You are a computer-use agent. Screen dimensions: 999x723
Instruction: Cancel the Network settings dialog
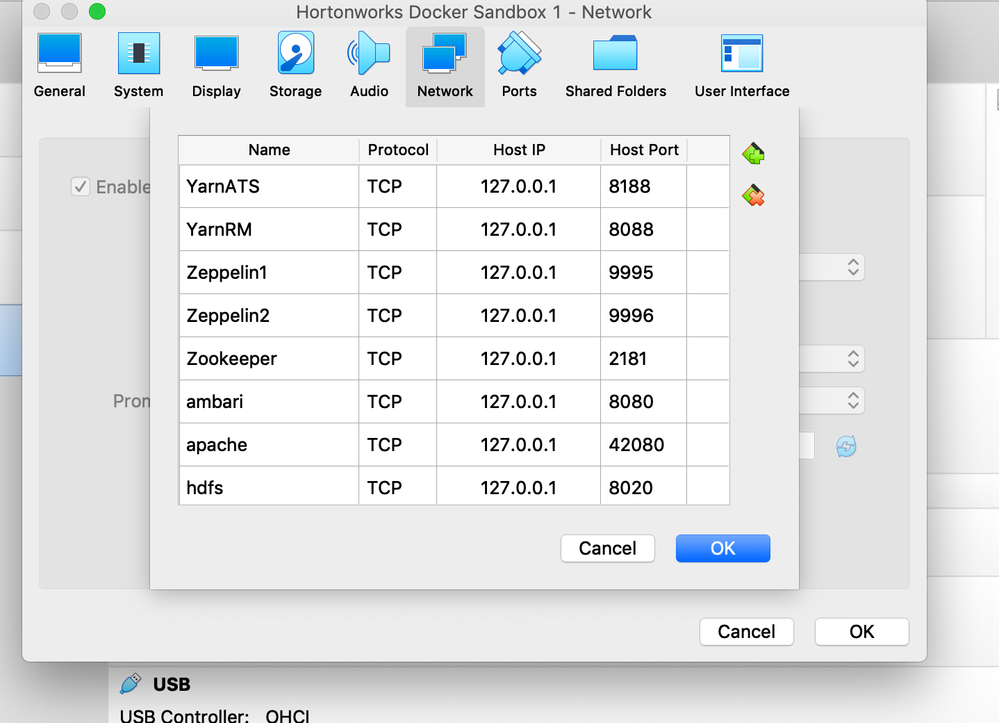tap(746, 631)
